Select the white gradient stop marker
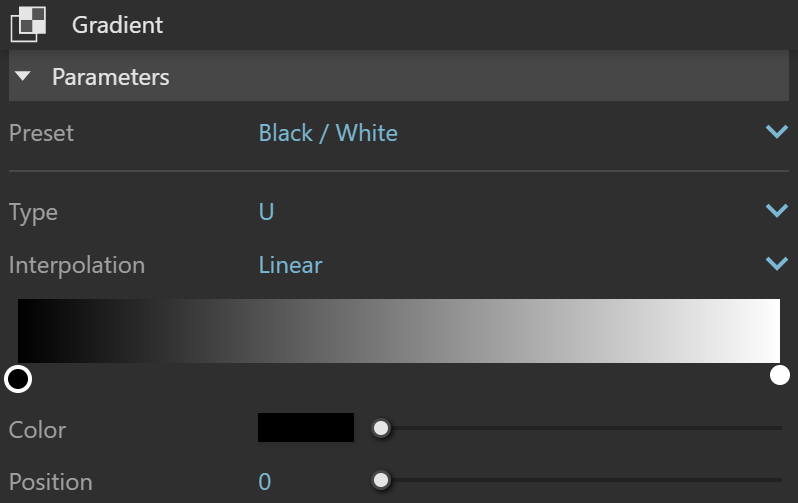 [780, 375]
